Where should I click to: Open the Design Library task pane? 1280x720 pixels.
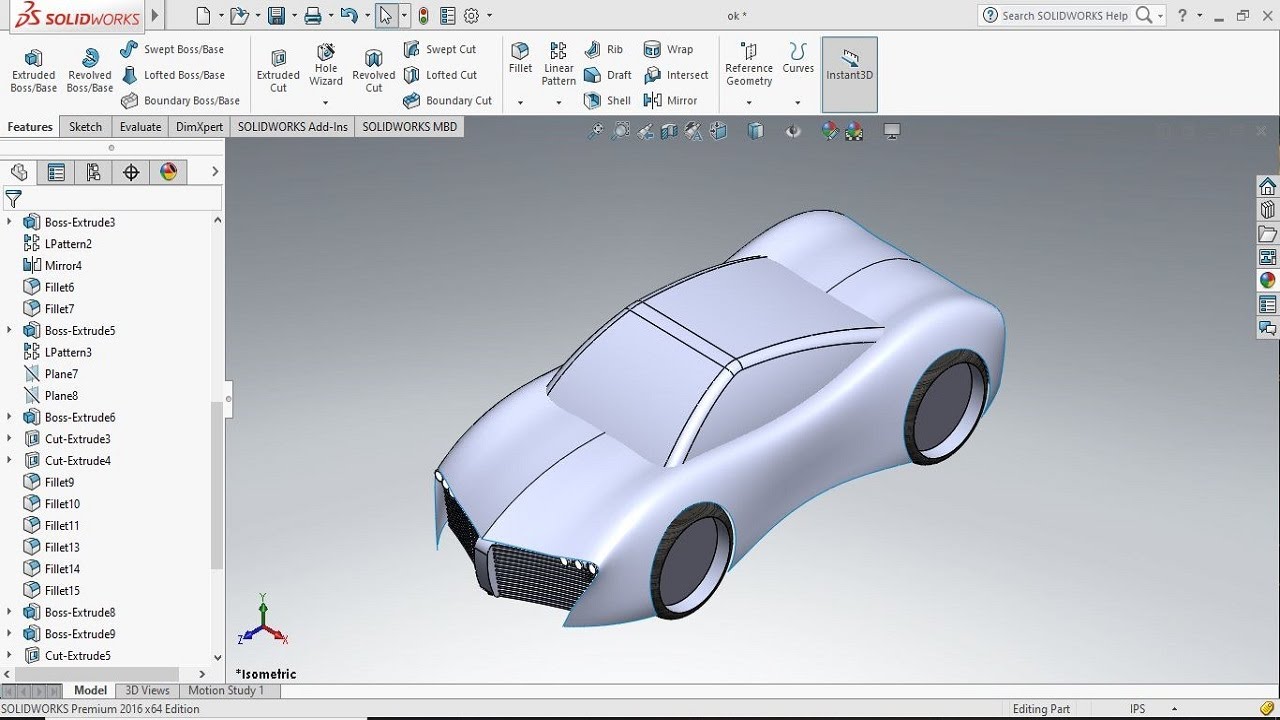1268,210
